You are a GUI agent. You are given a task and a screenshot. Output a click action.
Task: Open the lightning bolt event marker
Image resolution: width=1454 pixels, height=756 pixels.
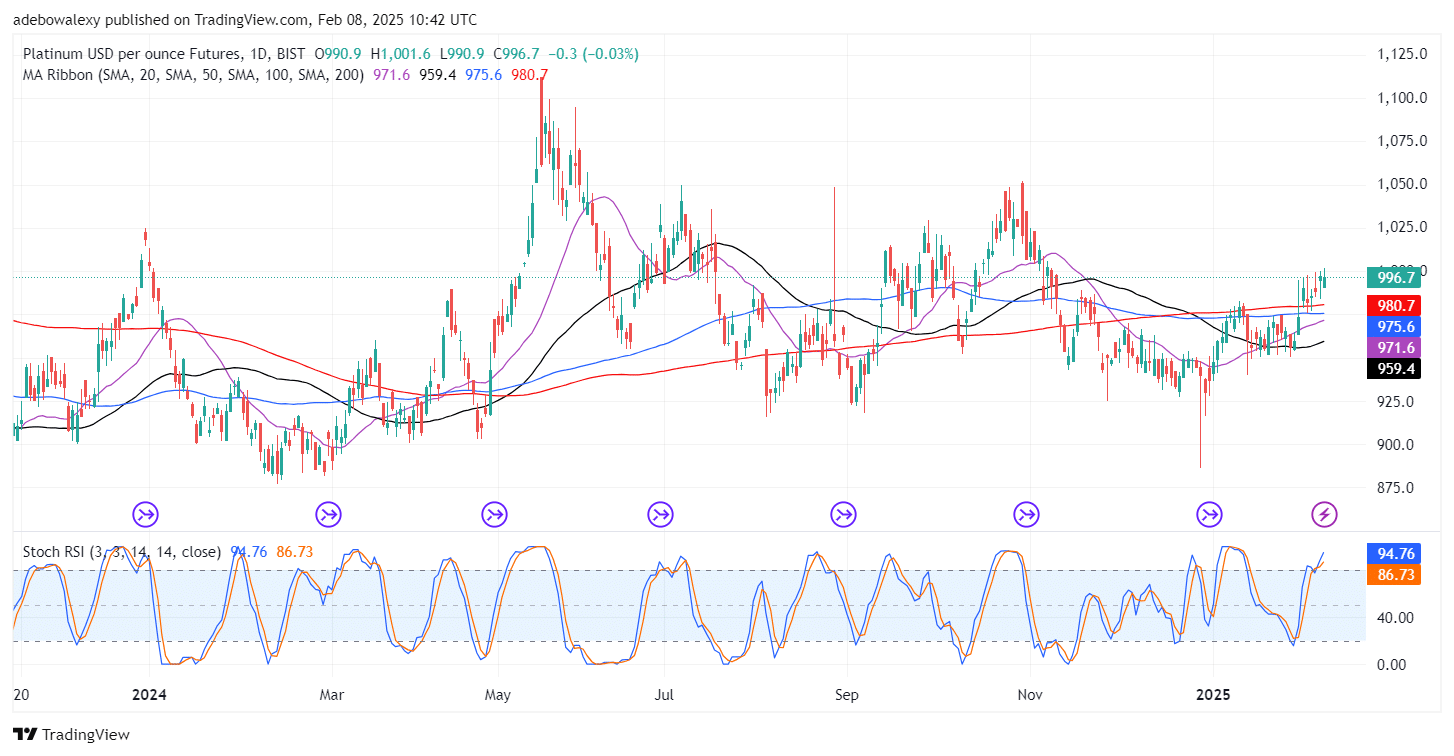click(x=1324, y=515)
